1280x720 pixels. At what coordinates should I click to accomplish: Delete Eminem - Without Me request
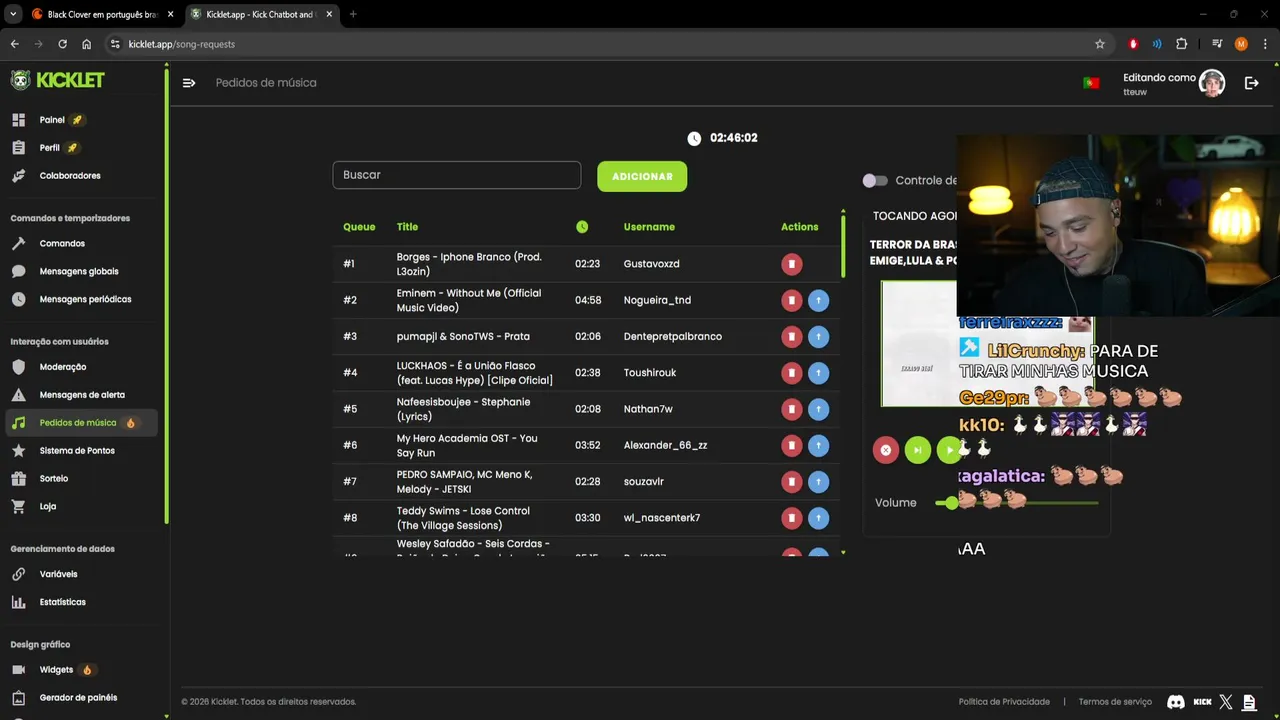(x=791, y=300)
